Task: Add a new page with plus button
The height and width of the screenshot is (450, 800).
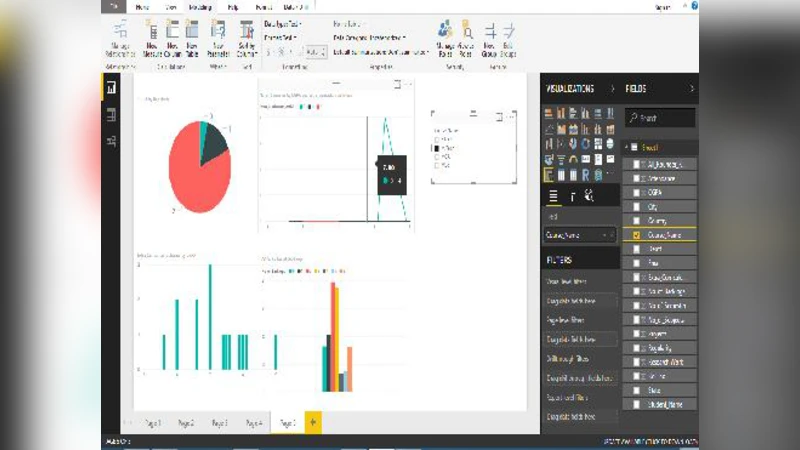Action: [313, 423]
